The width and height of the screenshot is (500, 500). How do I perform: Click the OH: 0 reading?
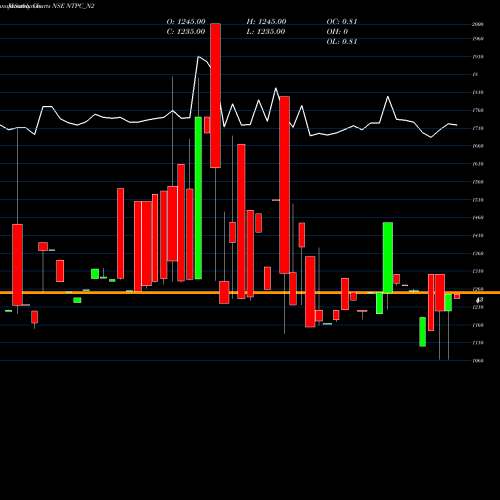click(x=337, y=31)
